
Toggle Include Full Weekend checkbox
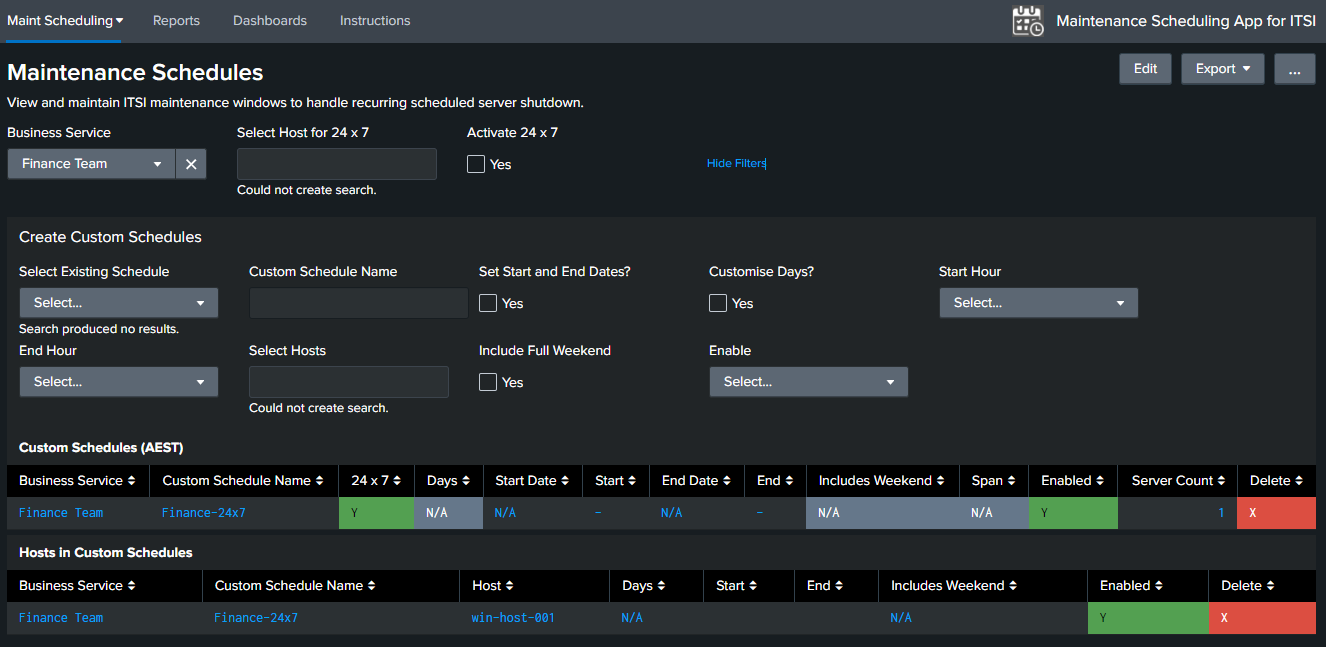(x=488, y=382)
